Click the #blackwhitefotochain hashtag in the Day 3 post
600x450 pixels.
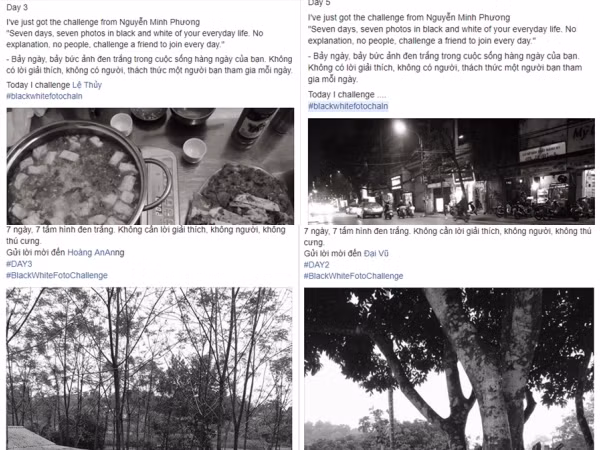click(44, 96)
